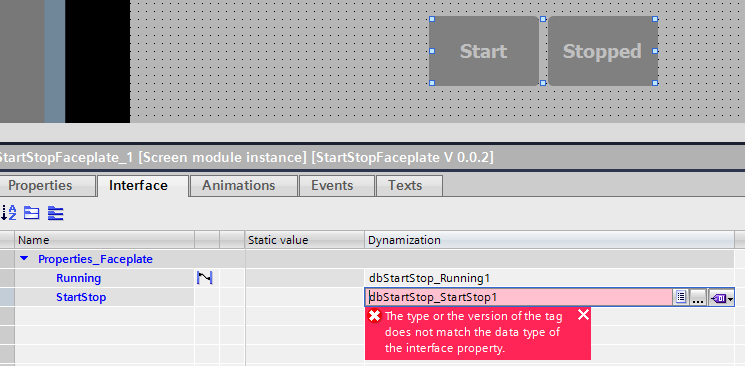
Task: Collapse the Properties_Faceplate group
Action: (25, 259)
